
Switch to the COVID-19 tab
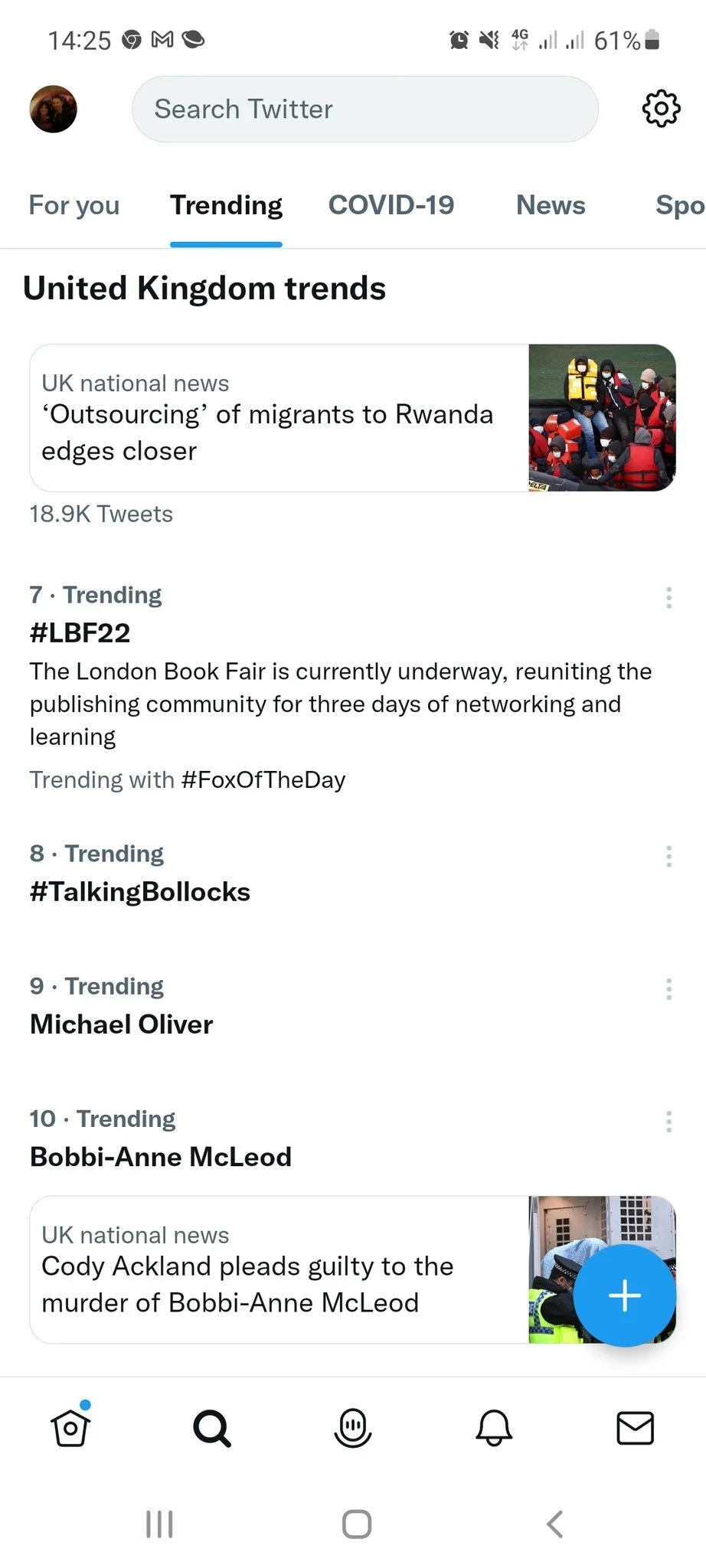click(x=391, y=205)
